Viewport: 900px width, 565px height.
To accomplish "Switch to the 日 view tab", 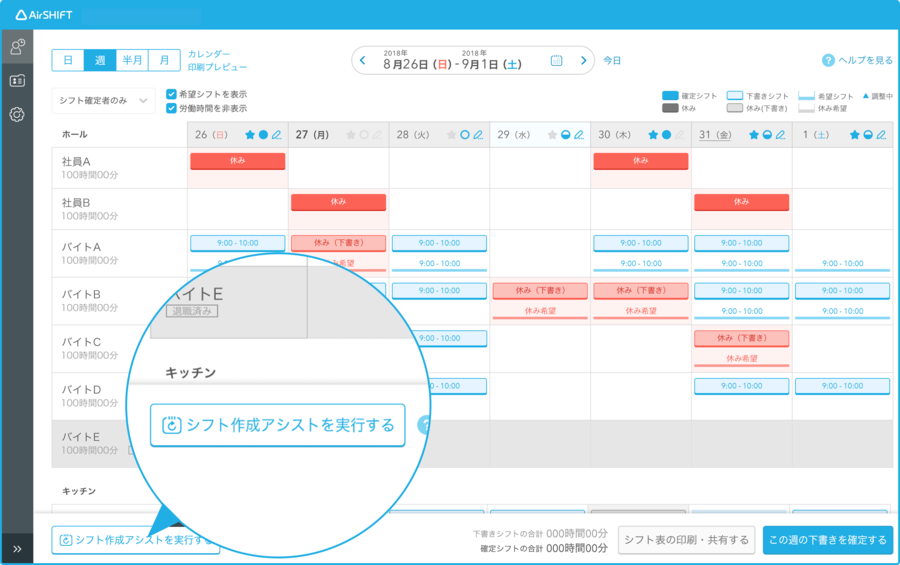I will (x=68, y=60).
